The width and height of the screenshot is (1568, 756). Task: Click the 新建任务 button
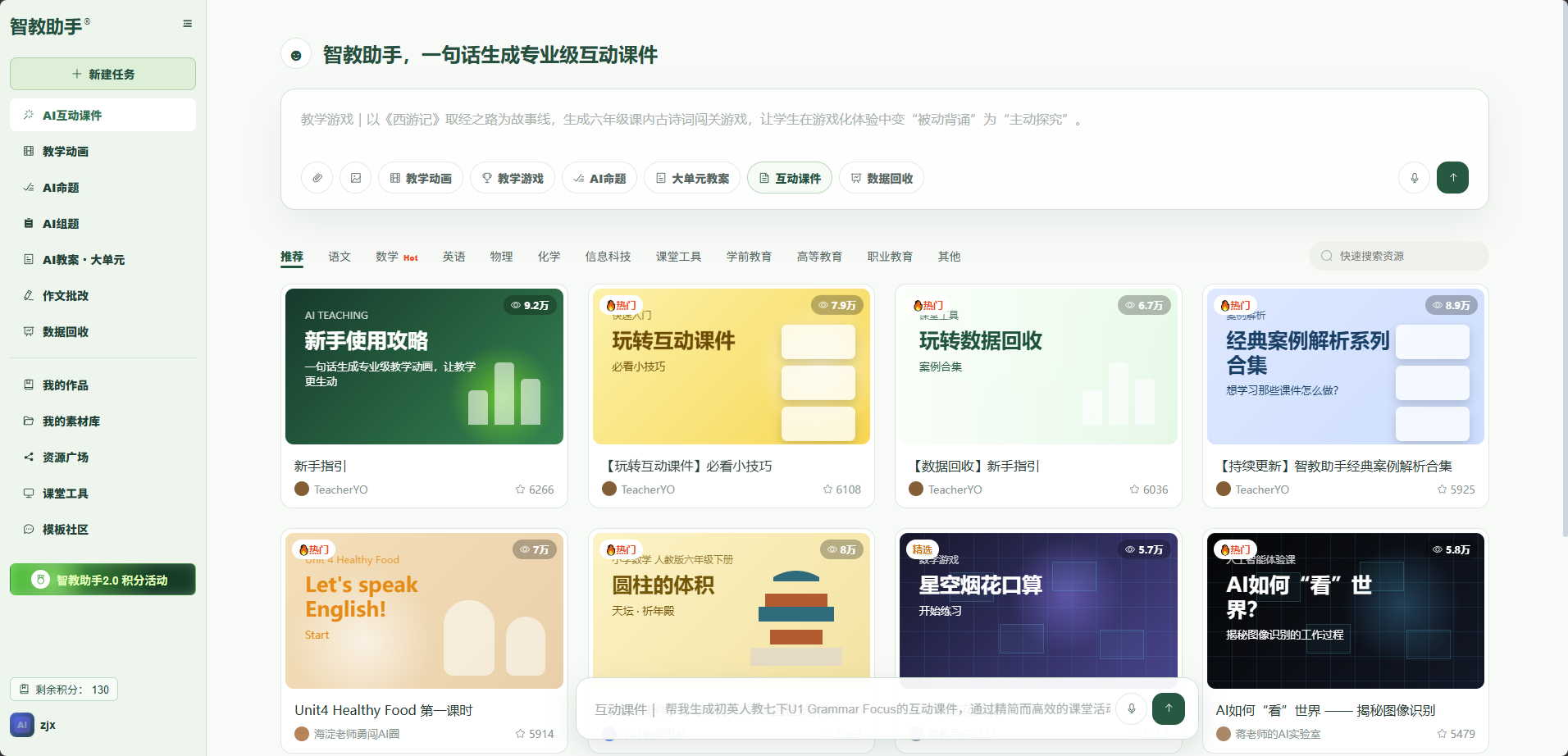pyautogui.click(x=103, y=74)
